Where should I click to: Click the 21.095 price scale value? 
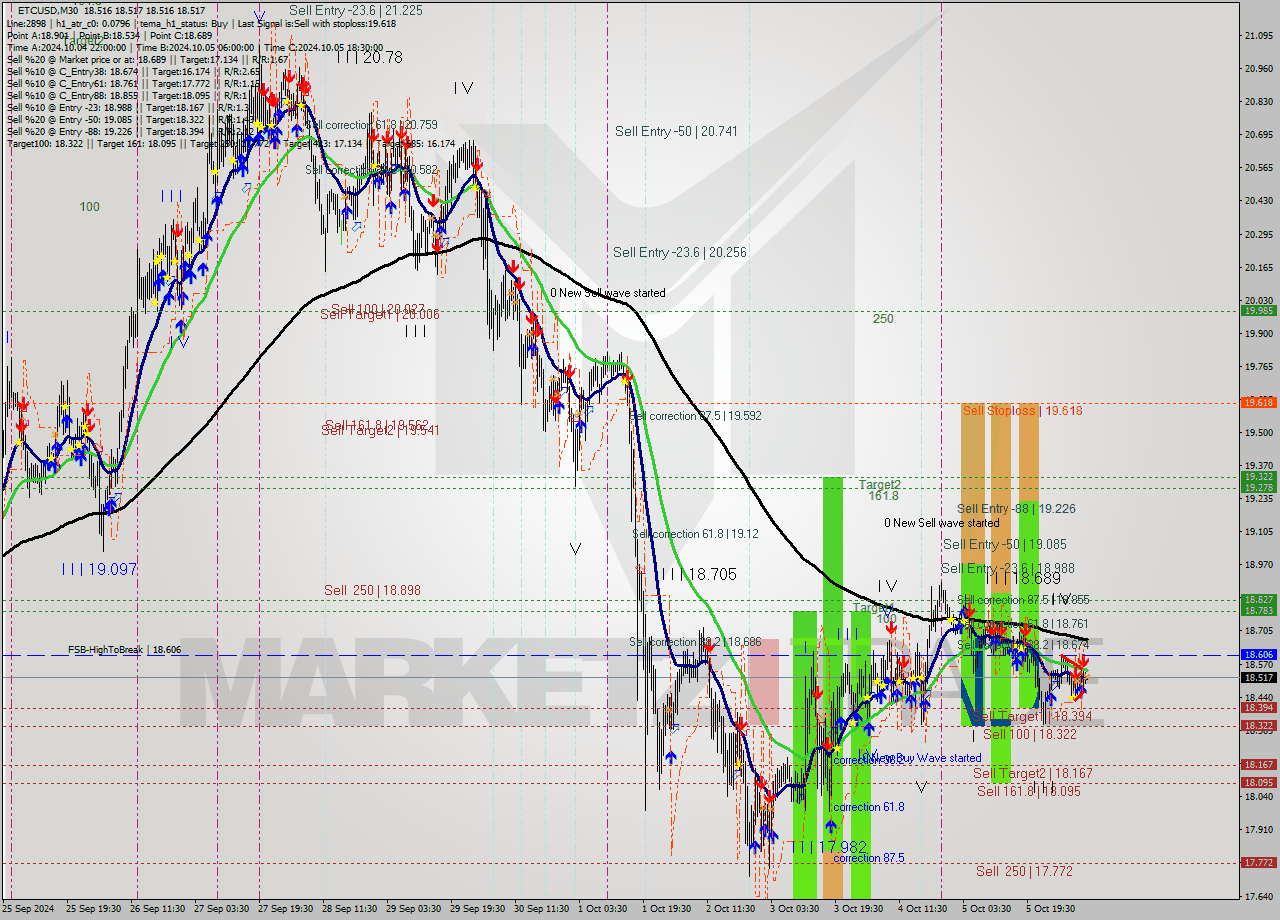[1258, 35]
